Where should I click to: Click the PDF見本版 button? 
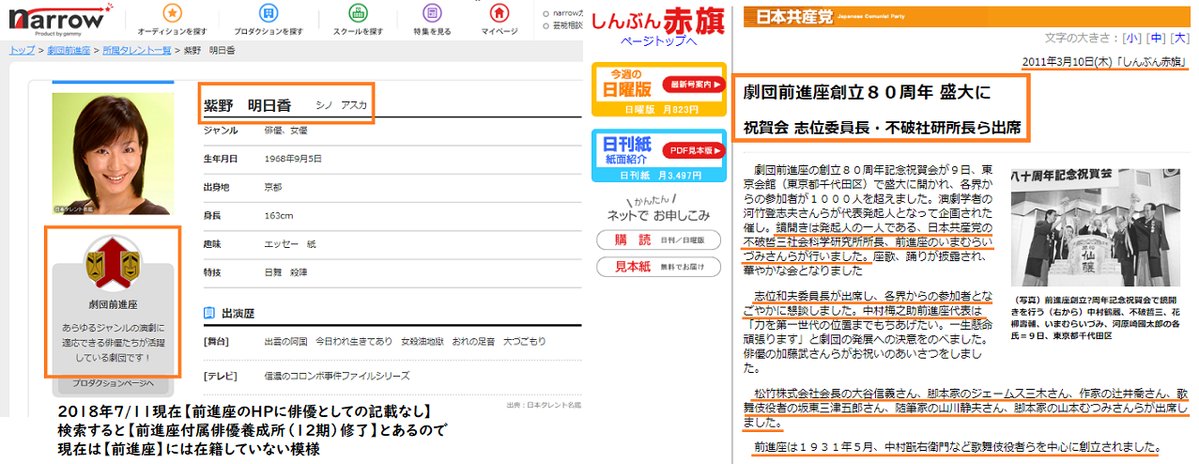click(x=693, y=150)
